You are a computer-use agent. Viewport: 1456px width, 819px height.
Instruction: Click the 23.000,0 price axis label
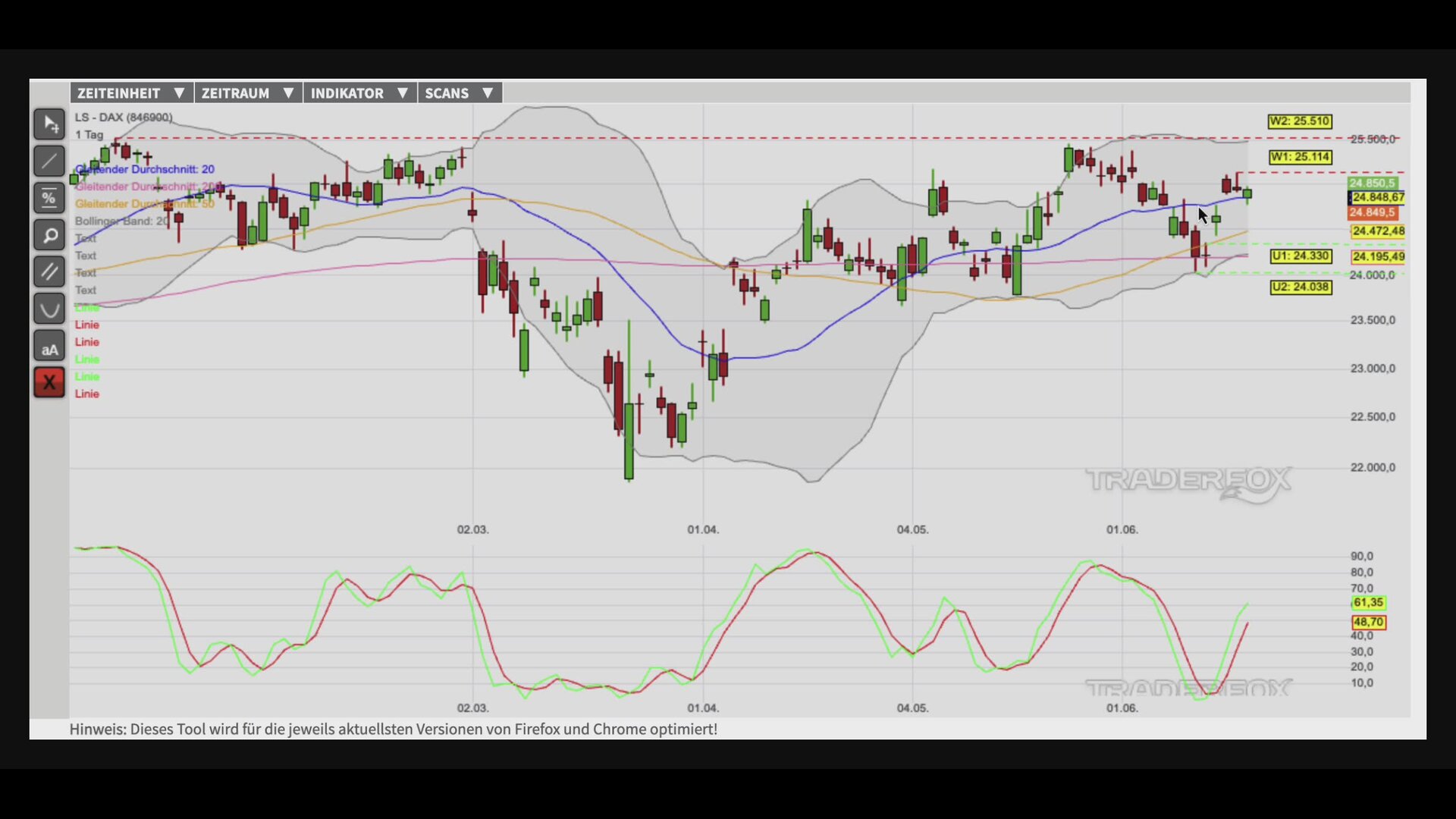click(1373, 369)
